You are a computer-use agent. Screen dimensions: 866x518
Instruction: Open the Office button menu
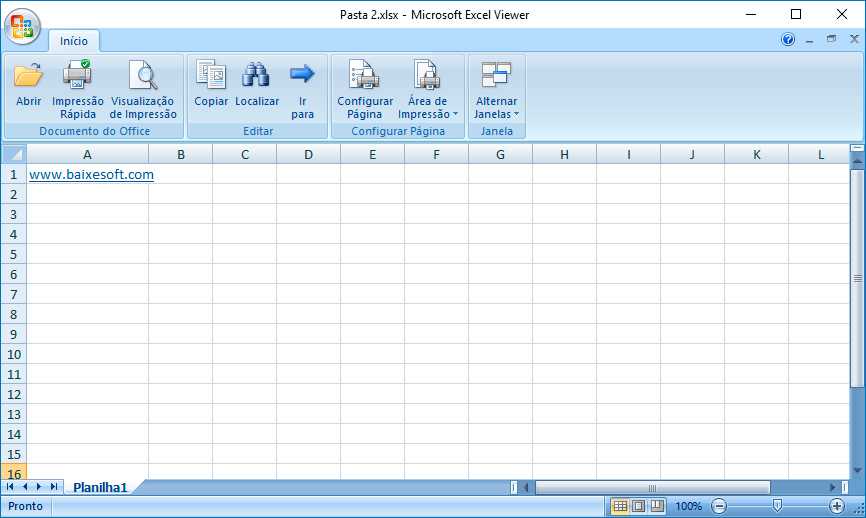coord(22,27)
